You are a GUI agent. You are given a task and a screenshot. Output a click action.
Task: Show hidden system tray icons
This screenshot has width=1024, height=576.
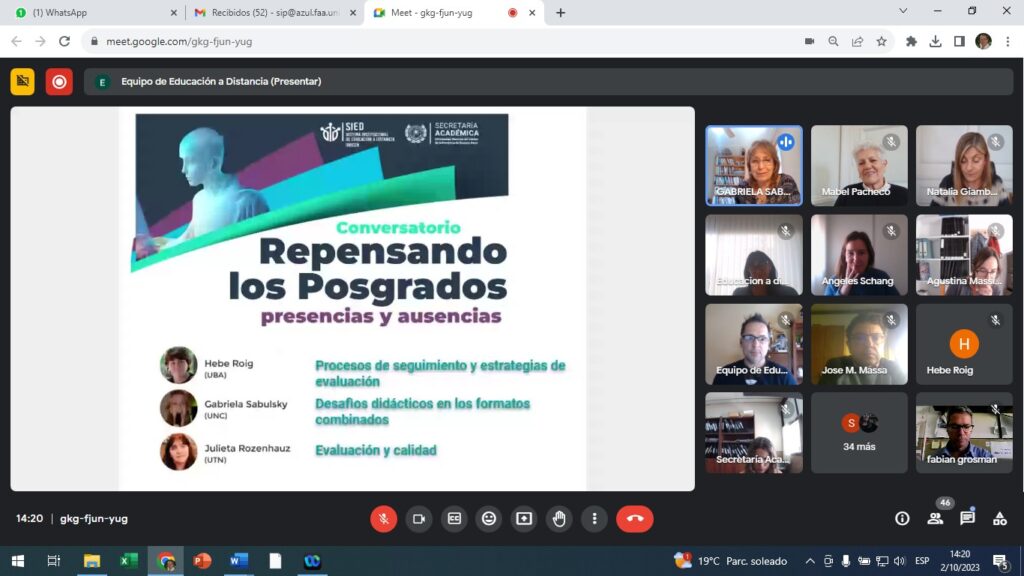pos(810,561)
